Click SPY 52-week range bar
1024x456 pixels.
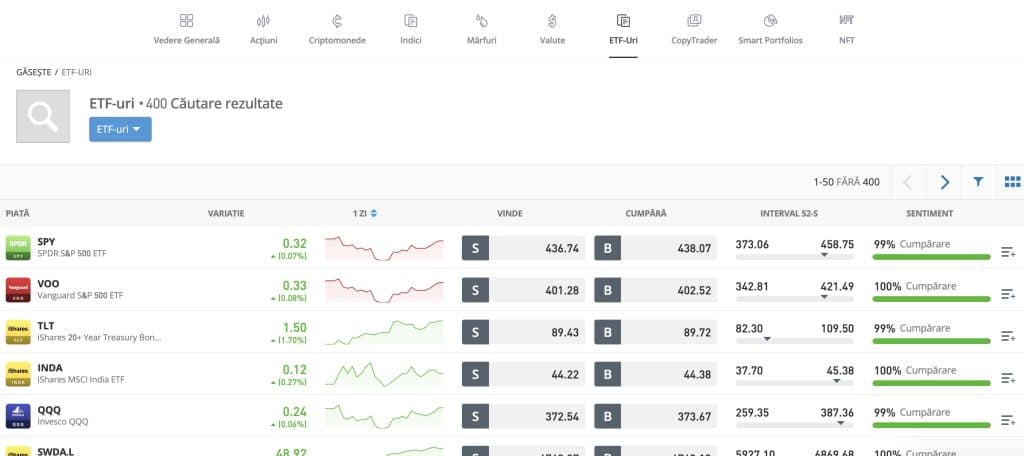pos(794,257)
